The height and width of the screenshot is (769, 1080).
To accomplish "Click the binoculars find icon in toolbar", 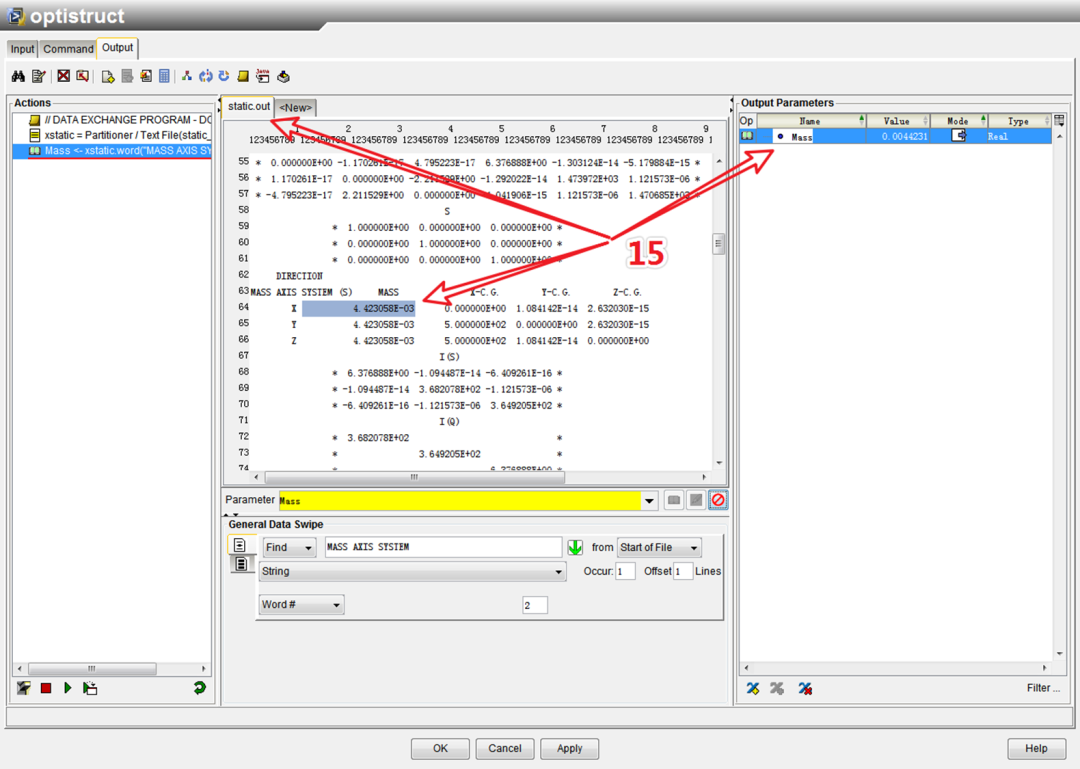I will tap(18, 76).
